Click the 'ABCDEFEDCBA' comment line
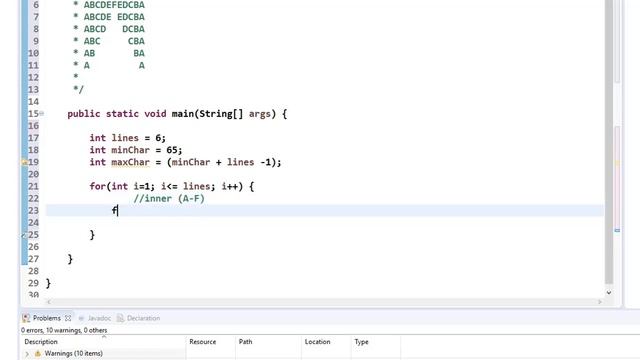This screenshot has height=360, width=640. (114, 5)
